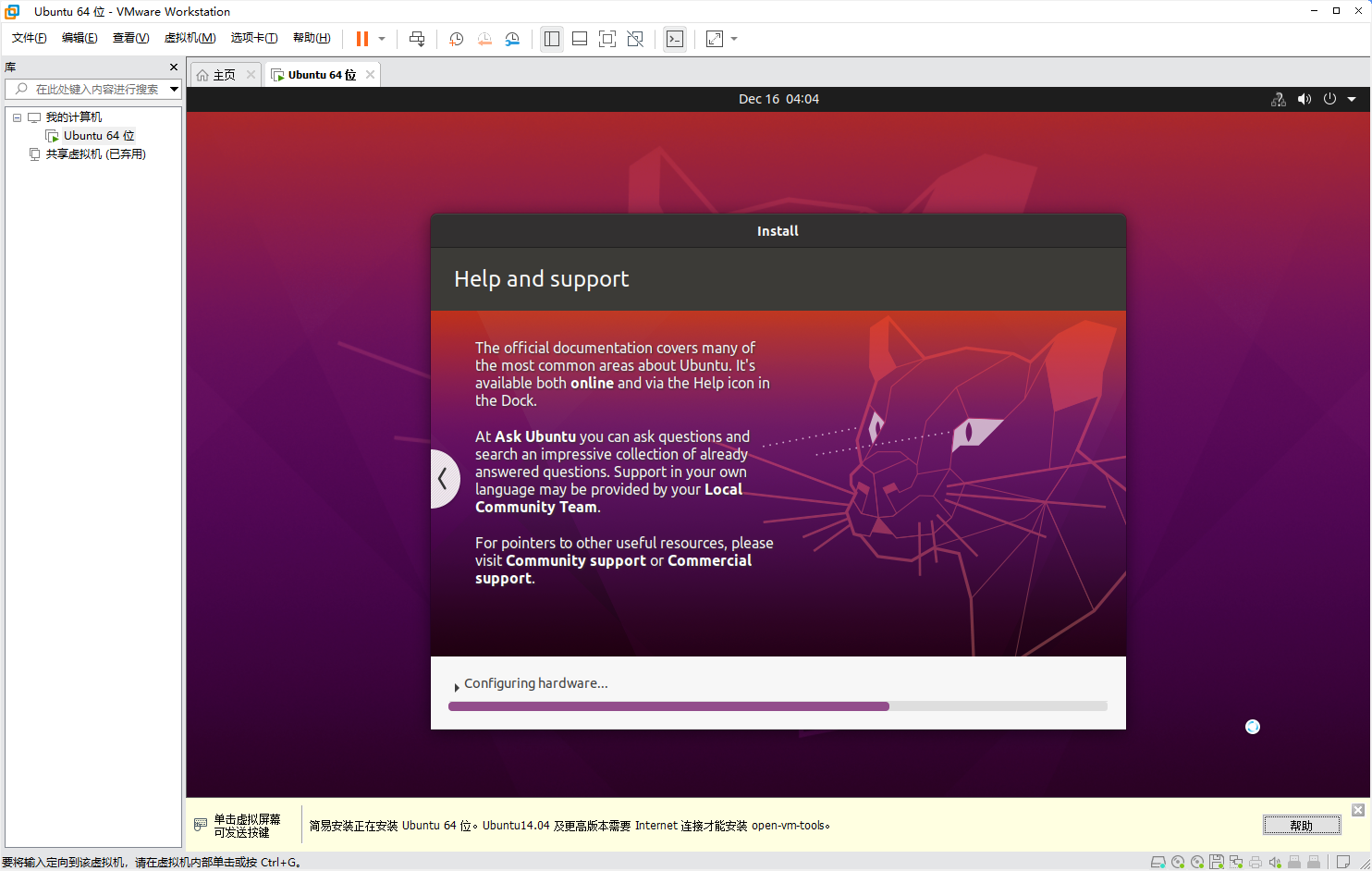Viewport: 1372px width, 871px height.
Task: Dismiss the yellow easy-install notification bar
Action: click(1358, 810)
